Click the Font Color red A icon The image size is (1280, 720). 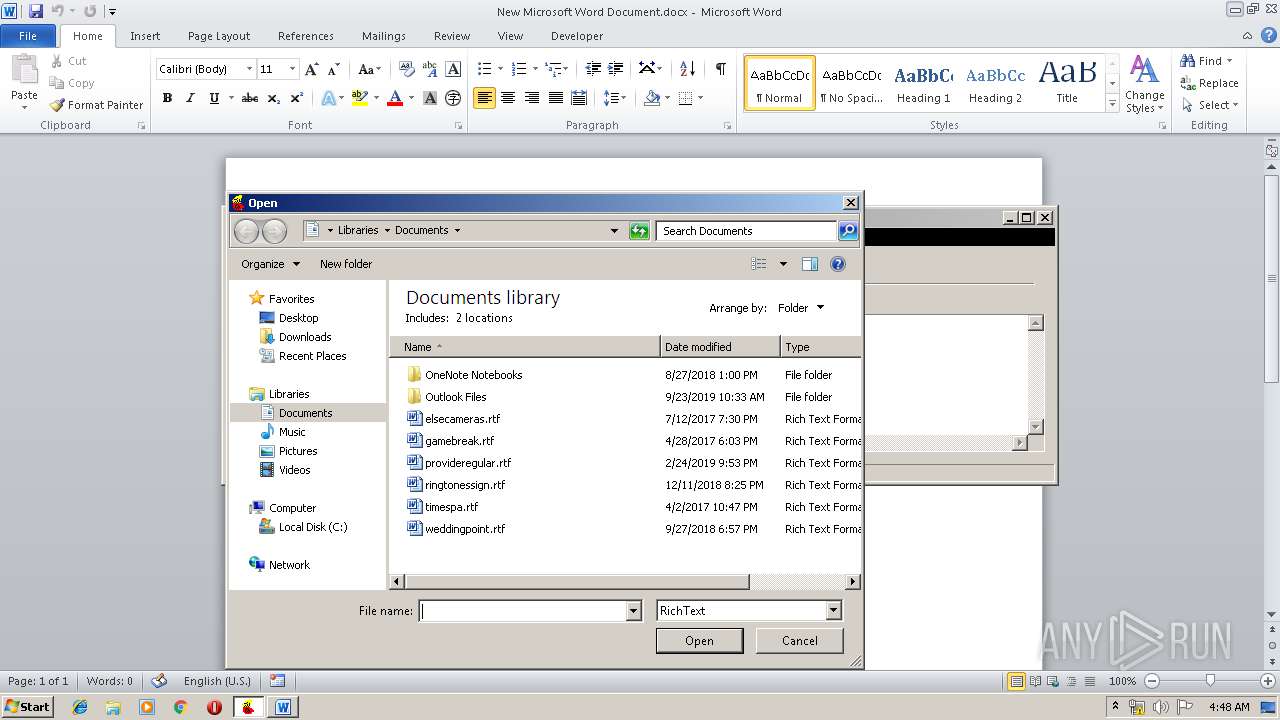pyautogui.click(x=395, y=98)
